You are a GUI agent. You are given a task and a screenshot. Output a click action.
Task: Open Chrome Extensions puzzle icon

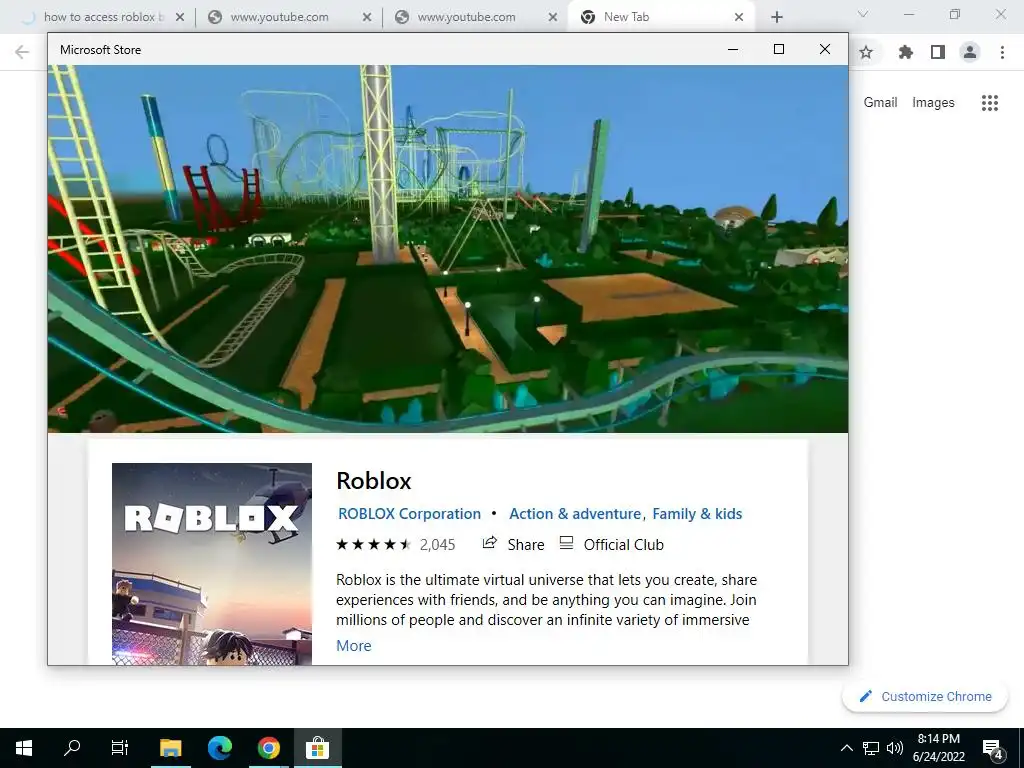905,52
